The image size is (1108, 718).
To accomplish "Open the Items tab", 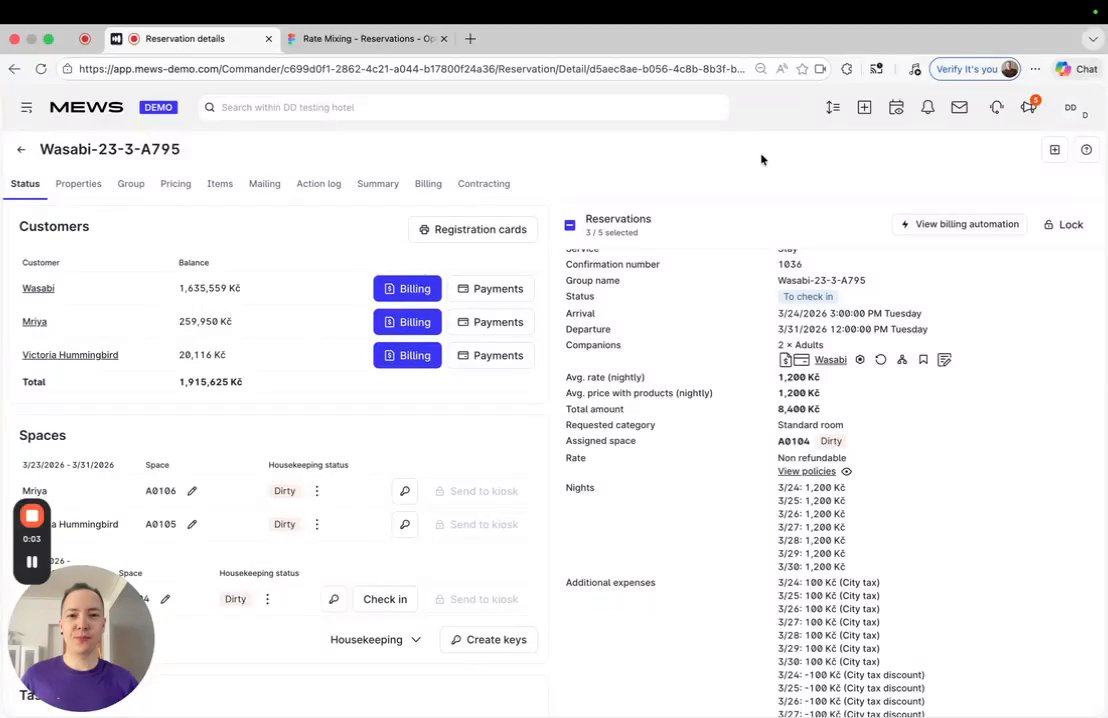I will (220, 184).
